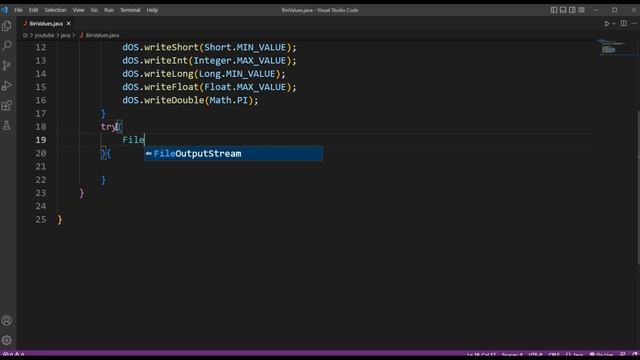Click the errors and warnings status indicator
640x360 pixels.
point(13,355)
